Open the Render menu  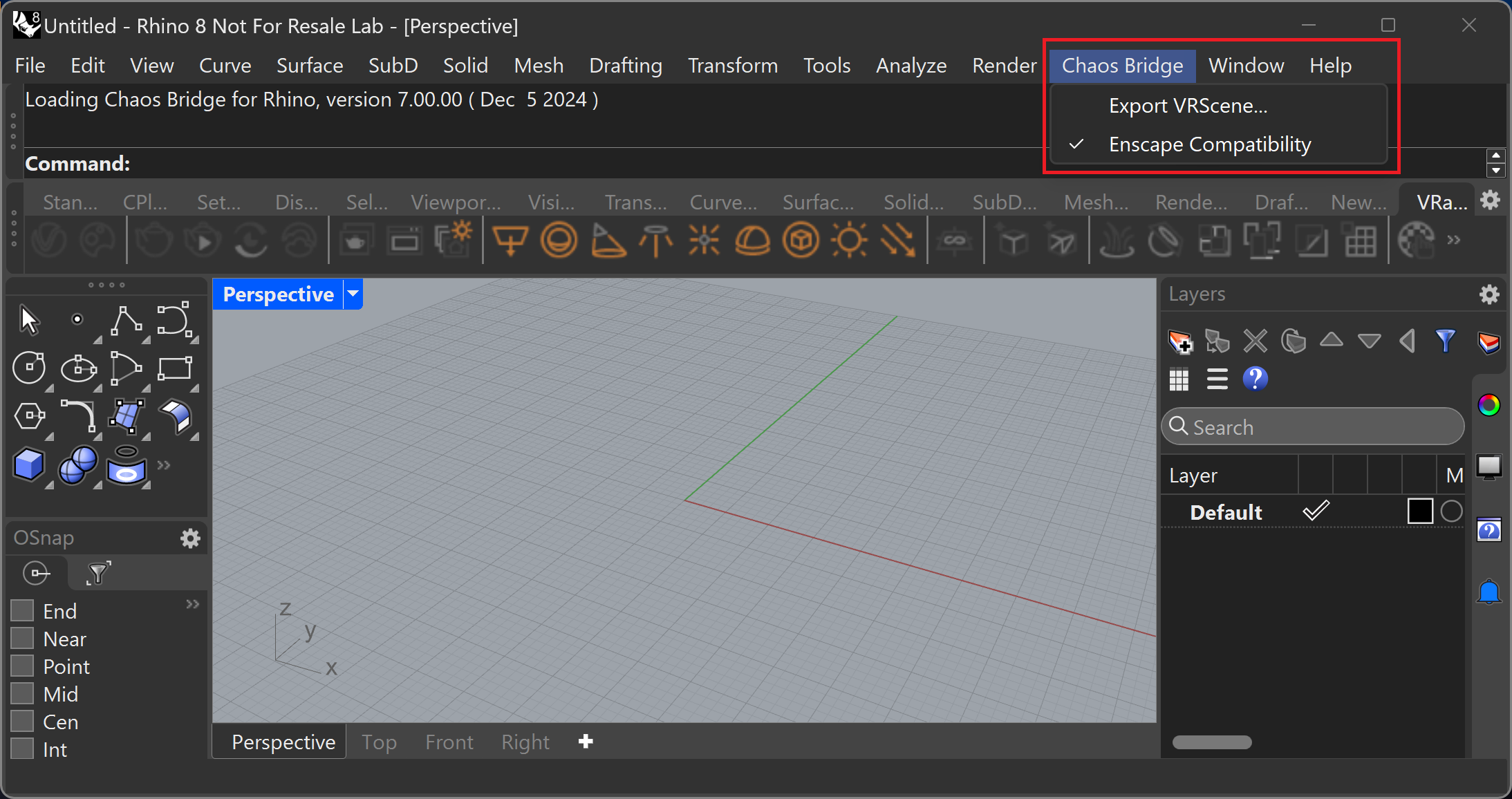(1005, 66)
